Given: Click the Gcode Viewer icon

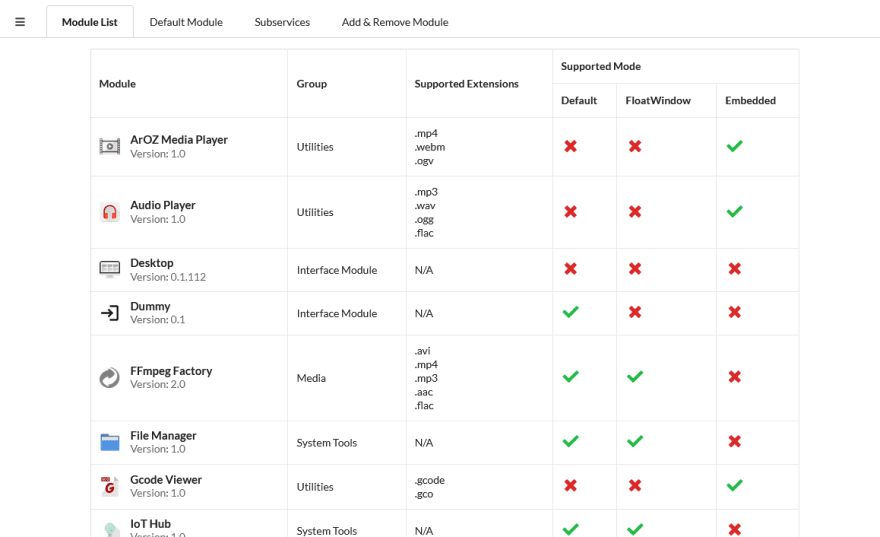Looking at the screenshot, I should [110, 486].
